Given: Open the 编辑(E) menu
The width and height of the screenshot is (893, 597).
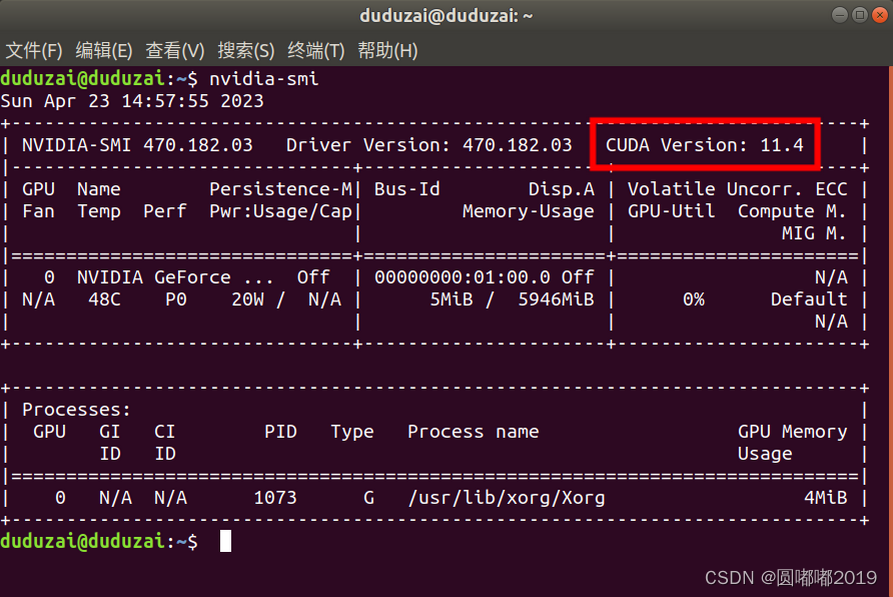Looking at the screenshot, I should click(x=104, y=51).
